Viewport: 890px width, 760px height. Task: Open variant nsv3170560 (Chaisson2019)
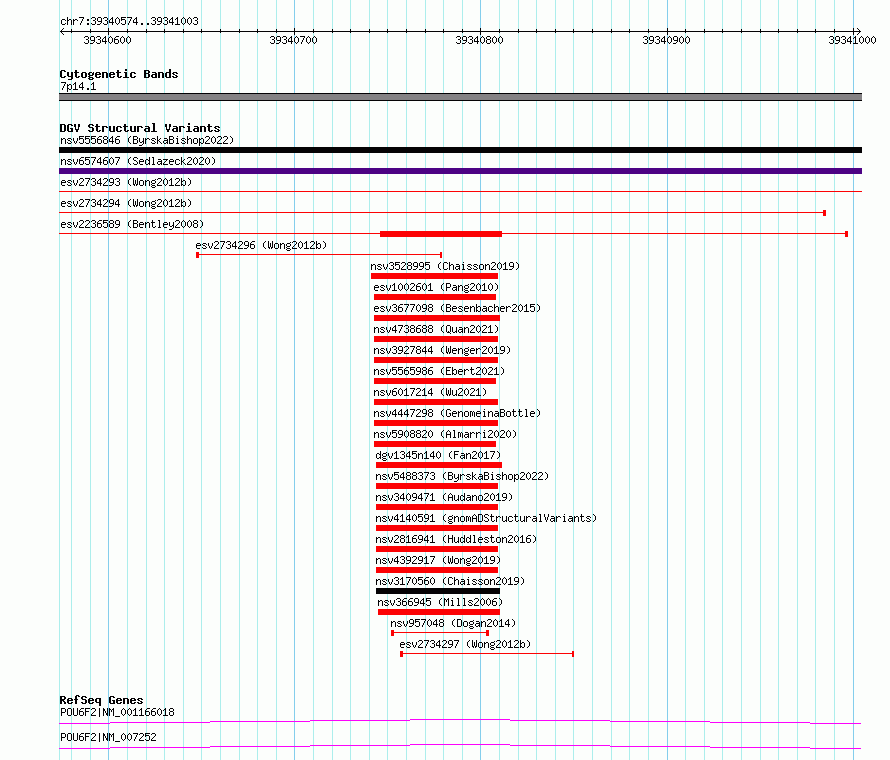click(x=450, y=581)
